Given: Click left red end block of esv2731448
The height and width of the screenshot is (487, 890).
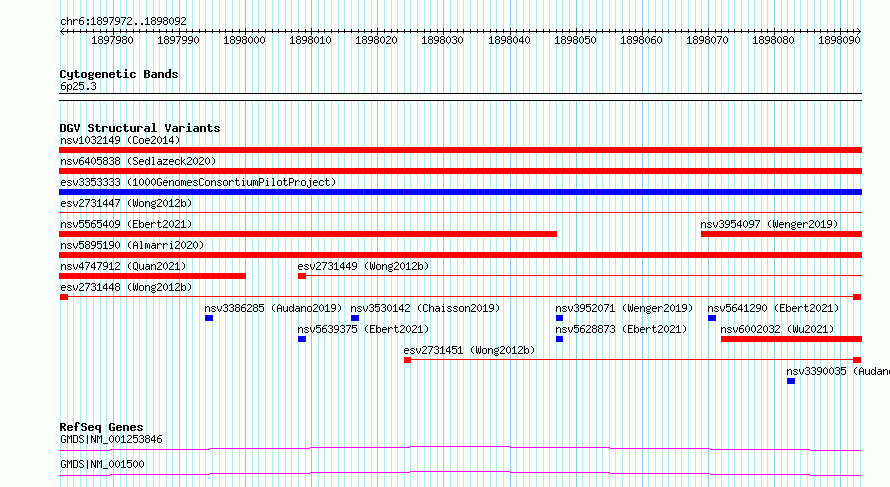Looking at the screenshot, I should tap(64, 297).
